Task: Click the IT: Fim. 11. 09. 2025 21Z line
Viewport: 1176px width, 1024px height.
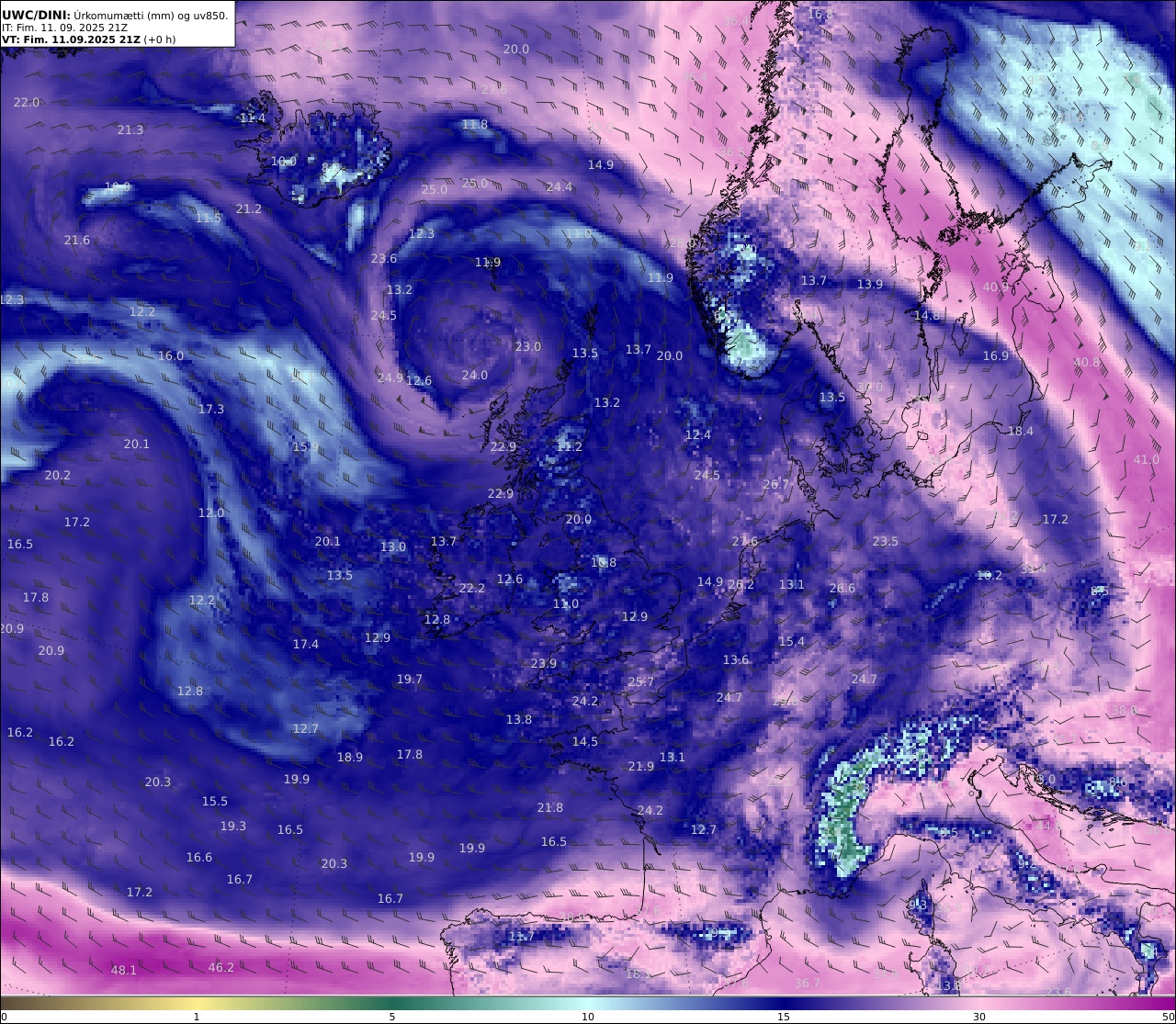Action: point(64,28)
